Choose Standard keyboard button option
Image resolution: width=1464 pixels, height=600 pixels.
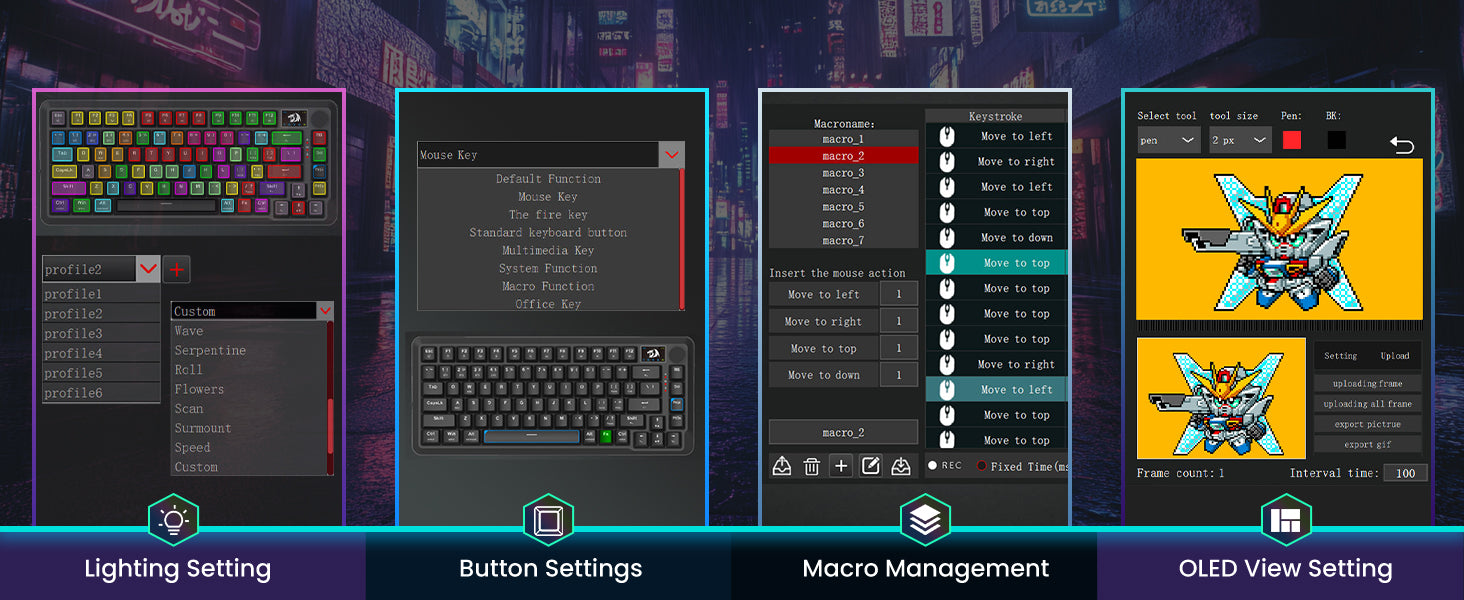[x=548, y=233]
